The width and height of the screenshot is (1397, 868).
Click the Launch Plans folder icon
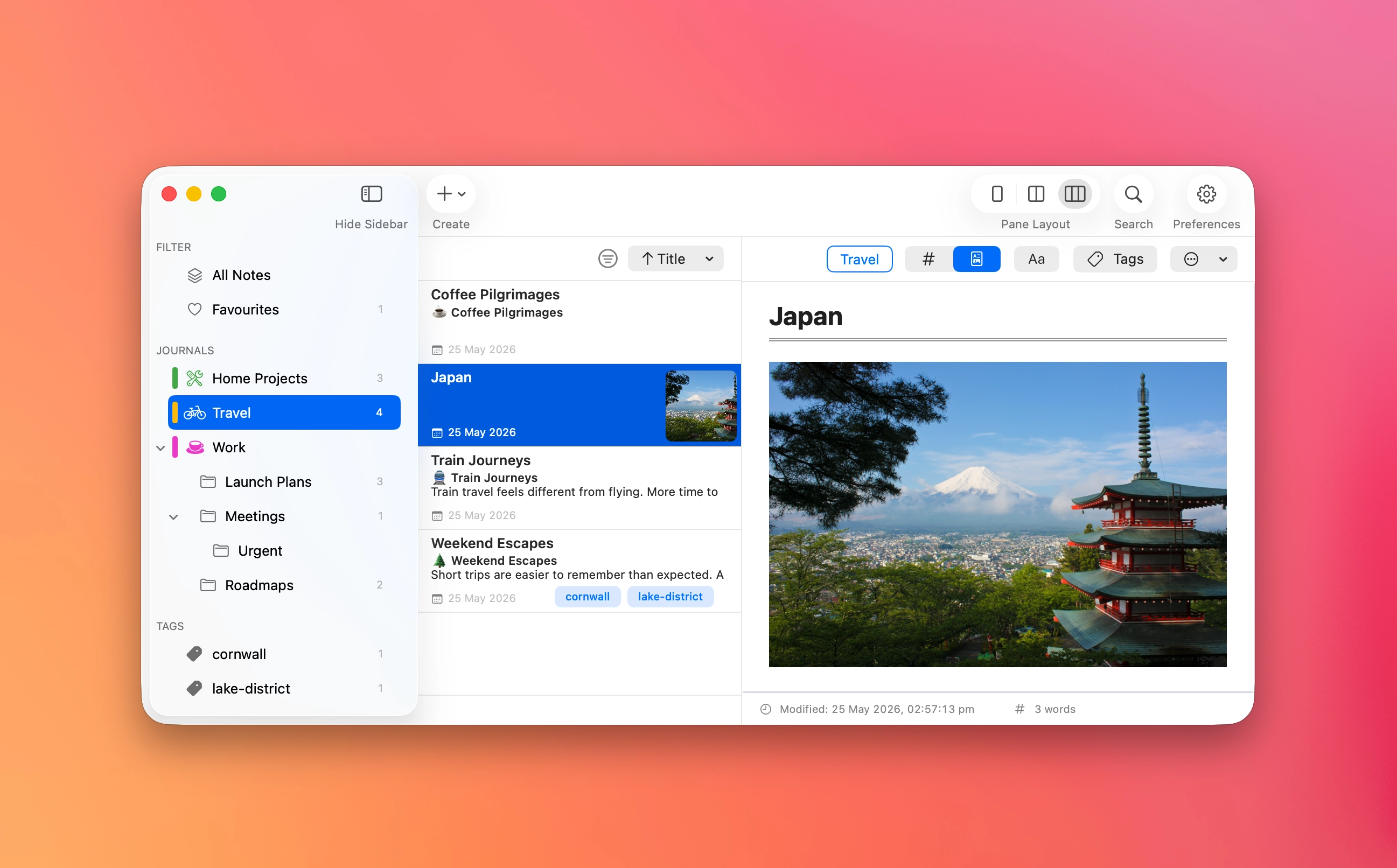pos(208,481)
